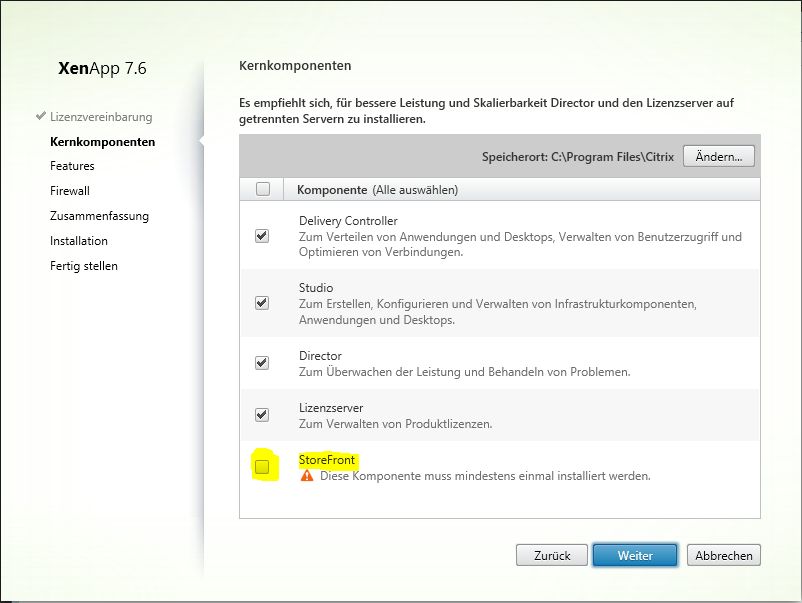802x603 pixels.
Task: Go to the Firewall step
Action: click(70, 191)
